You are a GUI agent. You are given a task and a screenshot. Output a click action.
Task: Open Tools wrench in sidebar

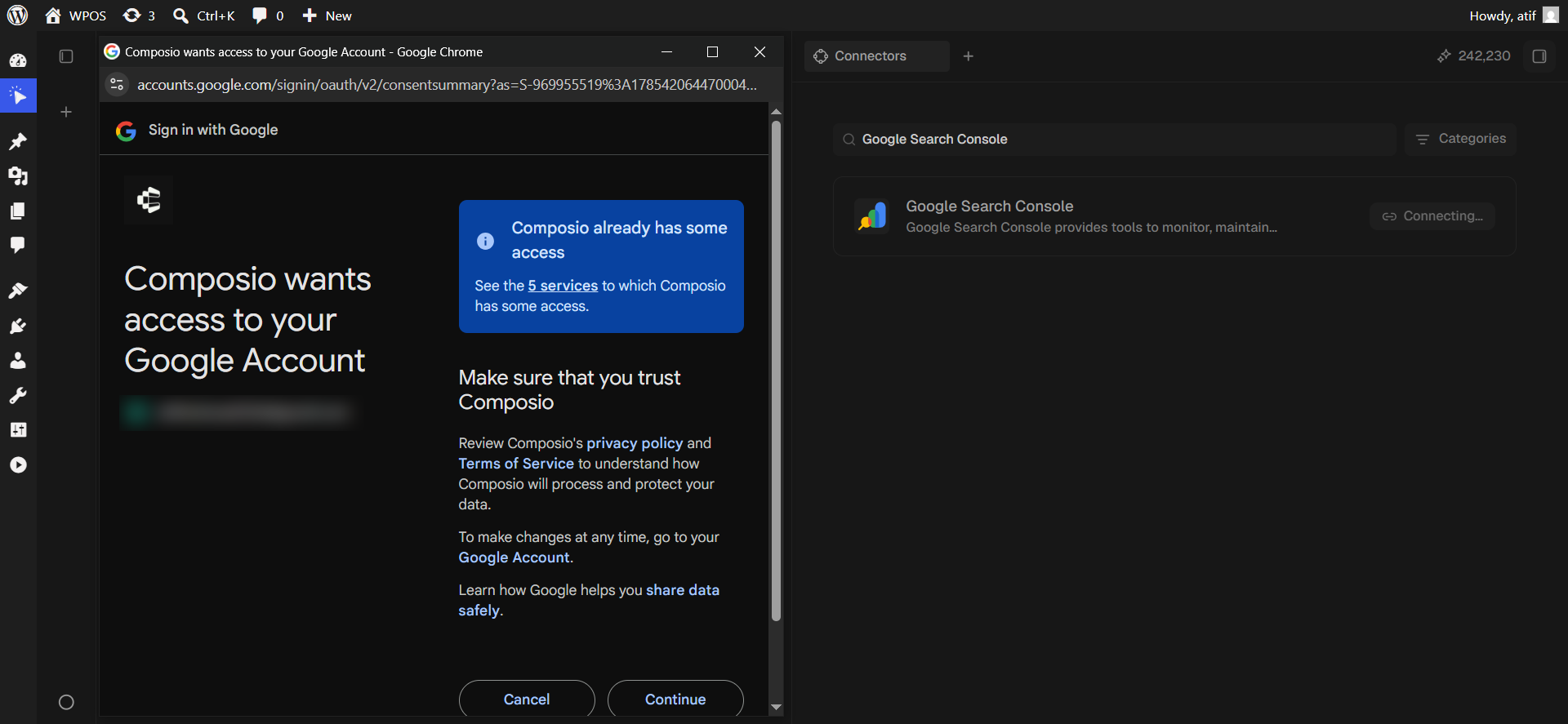pos(18,396)
